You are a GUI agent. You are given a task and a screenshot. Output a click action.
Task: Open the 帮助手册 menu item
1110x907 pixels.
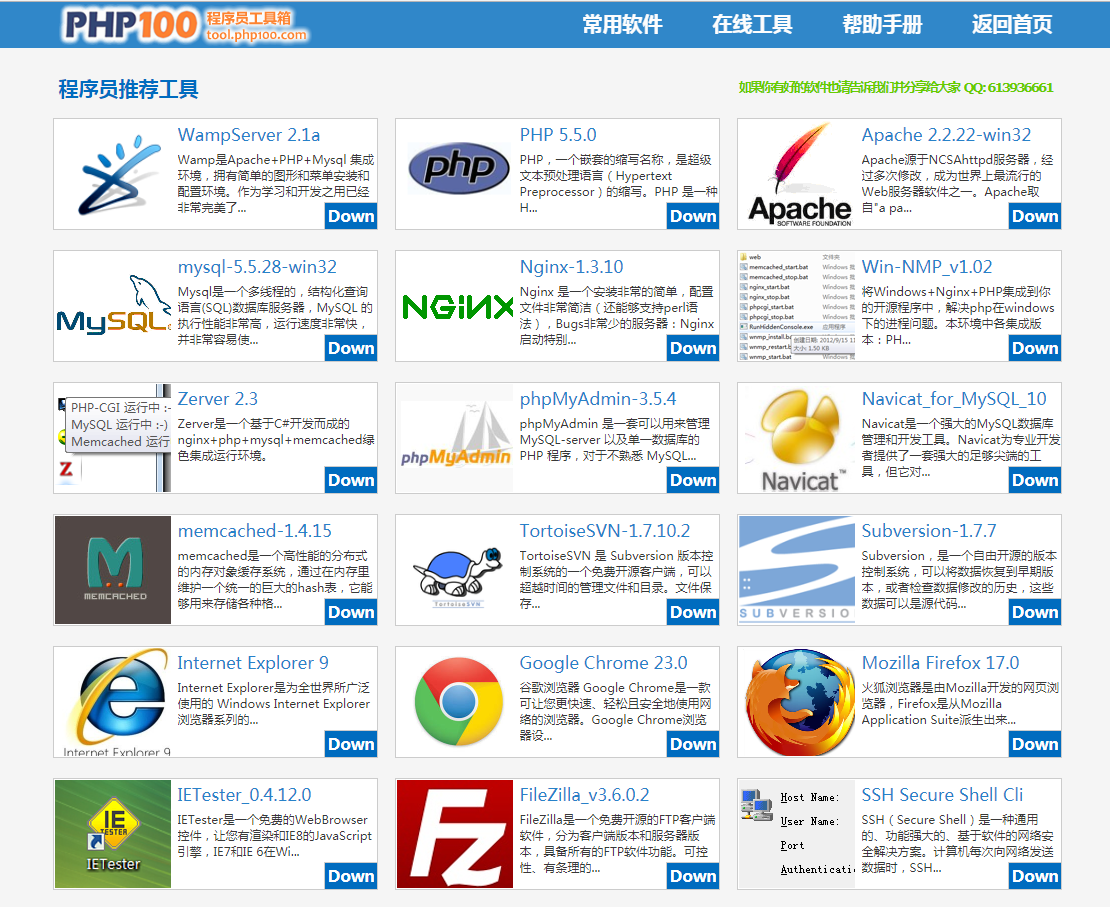click(882, 25)
